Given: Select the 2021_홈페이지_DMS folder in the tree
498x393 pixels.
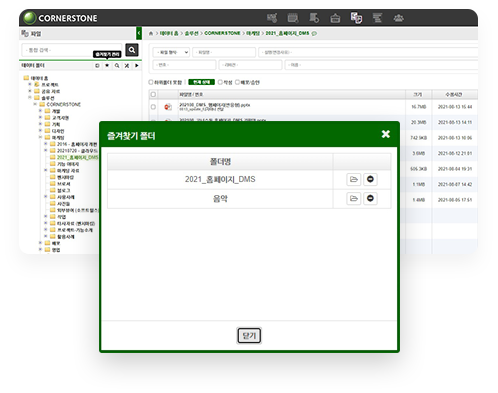Looking at the screenshot, I should coord(77,157).
